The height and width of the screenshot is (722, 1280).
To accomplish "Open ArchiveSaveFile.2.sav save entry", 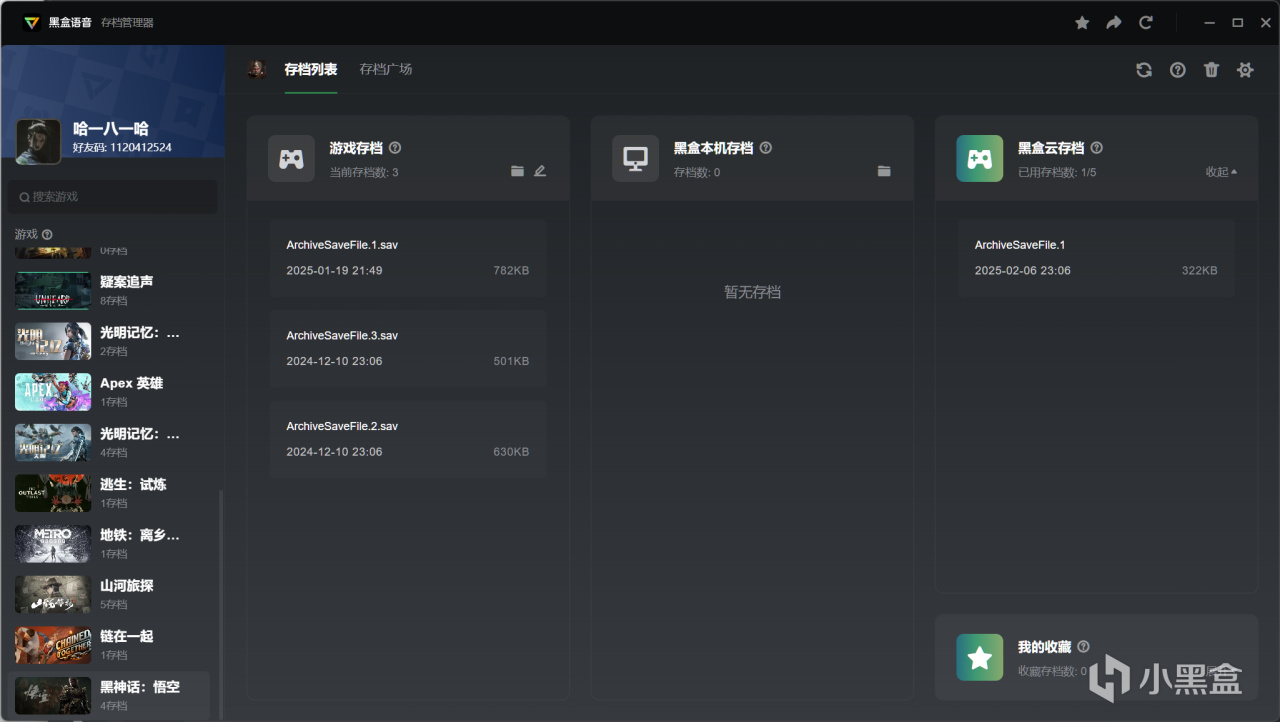I will (x=408, y=439).
